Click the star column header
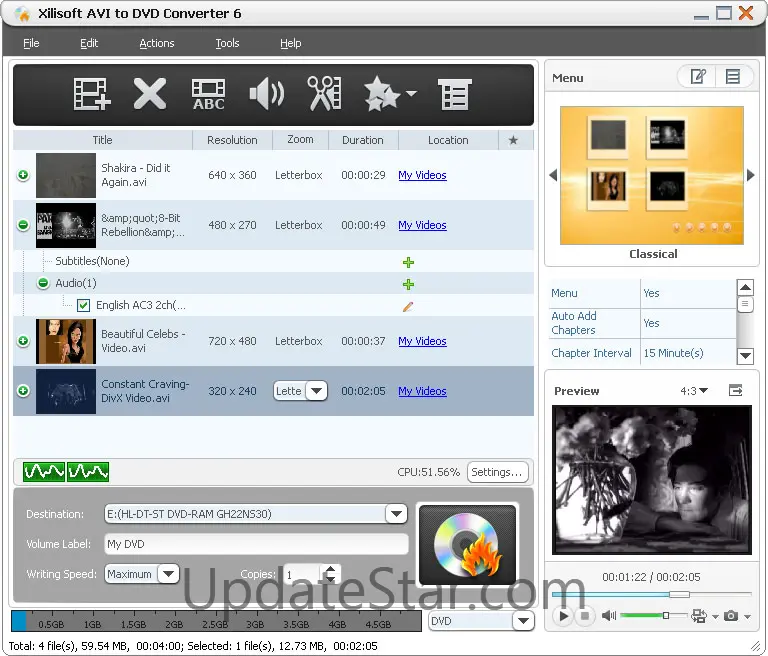The image size is (768, 656). [x=513, y=140]
